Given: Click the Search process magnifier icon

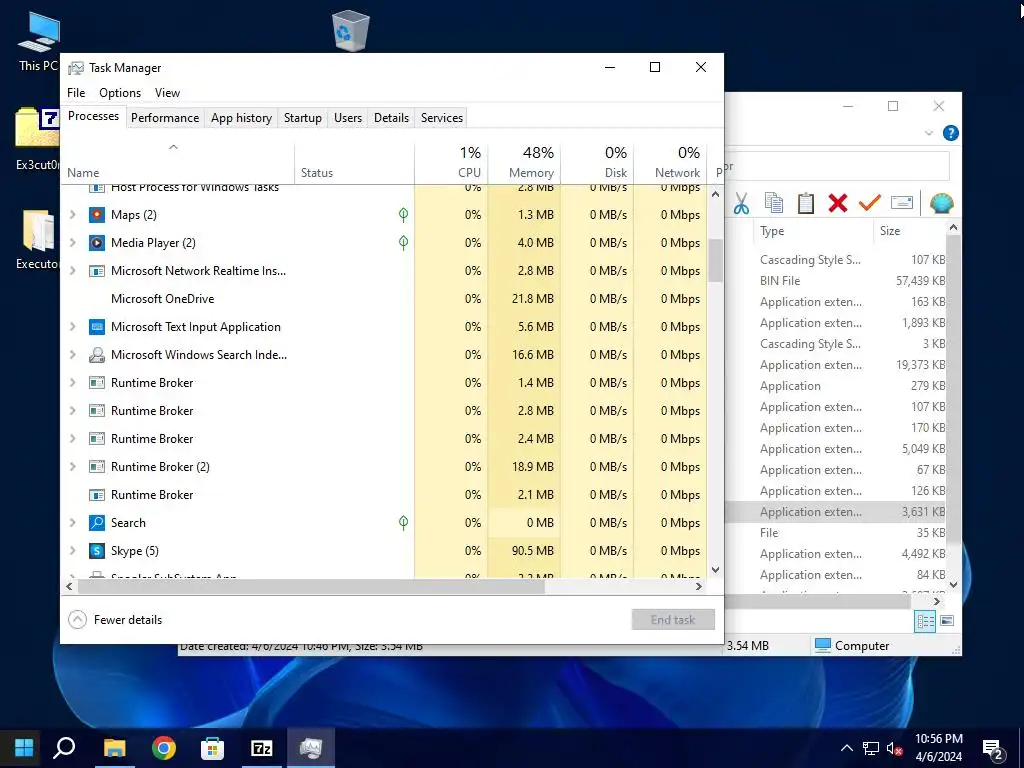Looking at the screenshot, I should click(x=97, y=522).
